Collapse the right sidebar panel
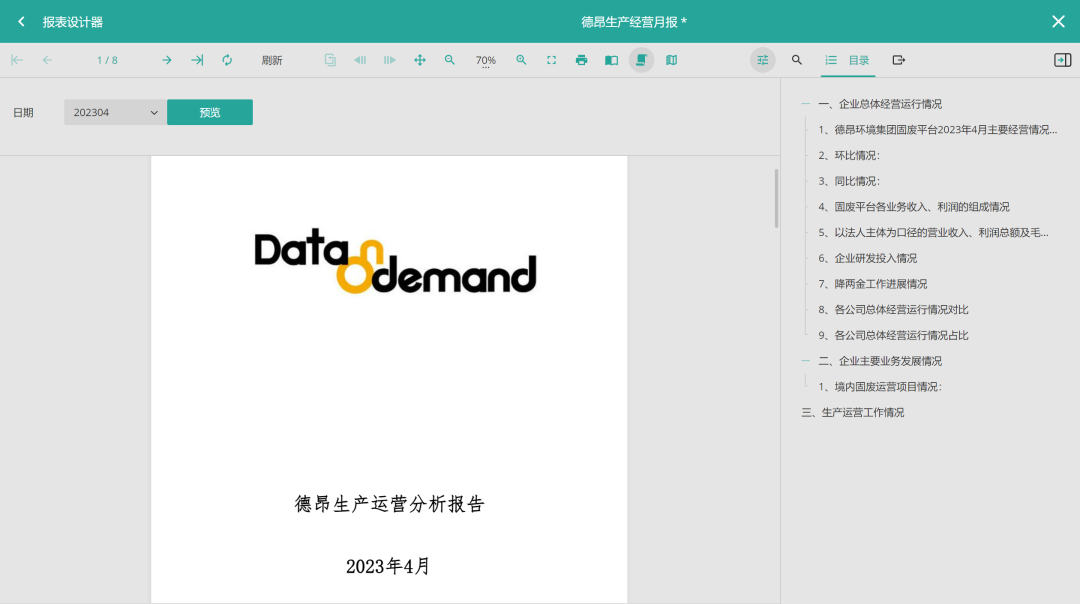 pos(1063,61)
